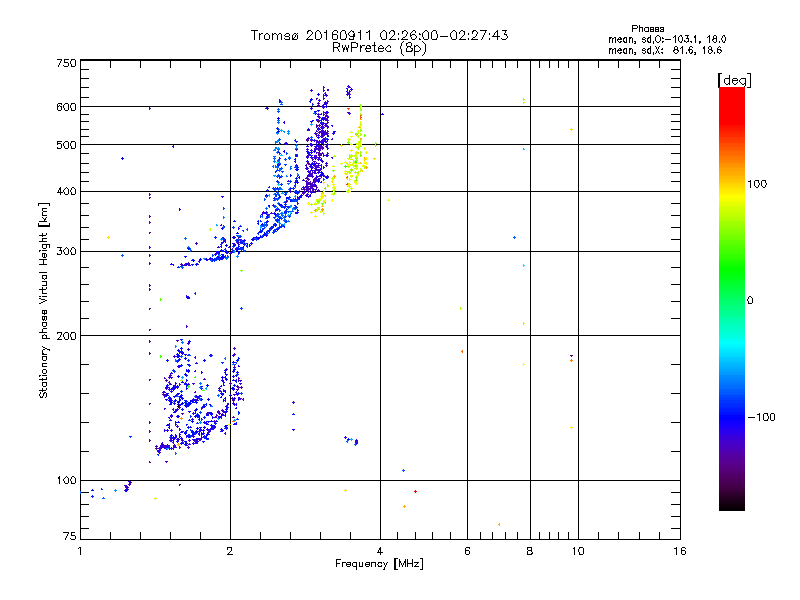Click the x-axis label '1'

tap(80, 551)
